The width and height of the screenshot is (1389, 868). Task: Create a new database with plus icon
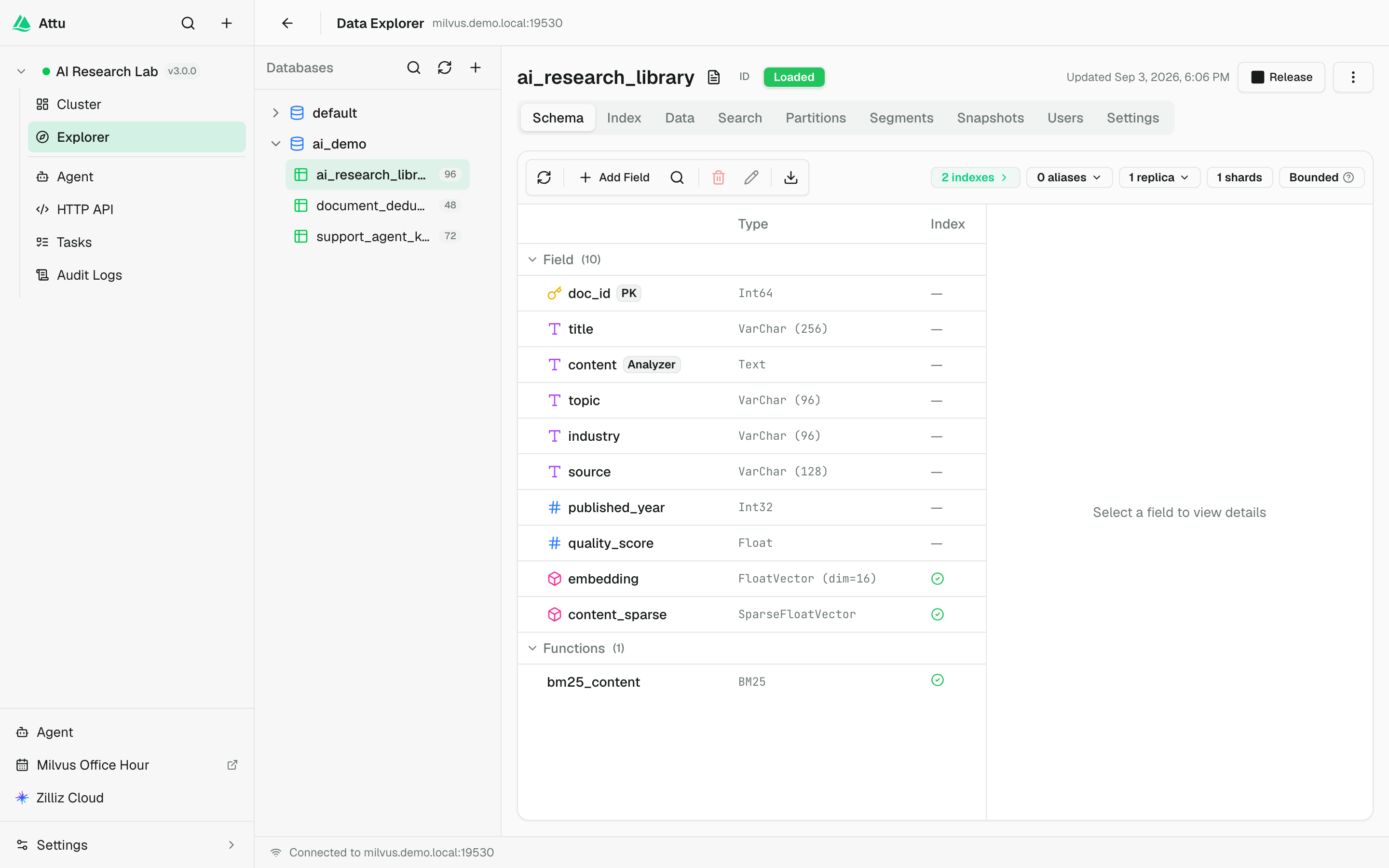pyautogui.click(x=475, y=68)
